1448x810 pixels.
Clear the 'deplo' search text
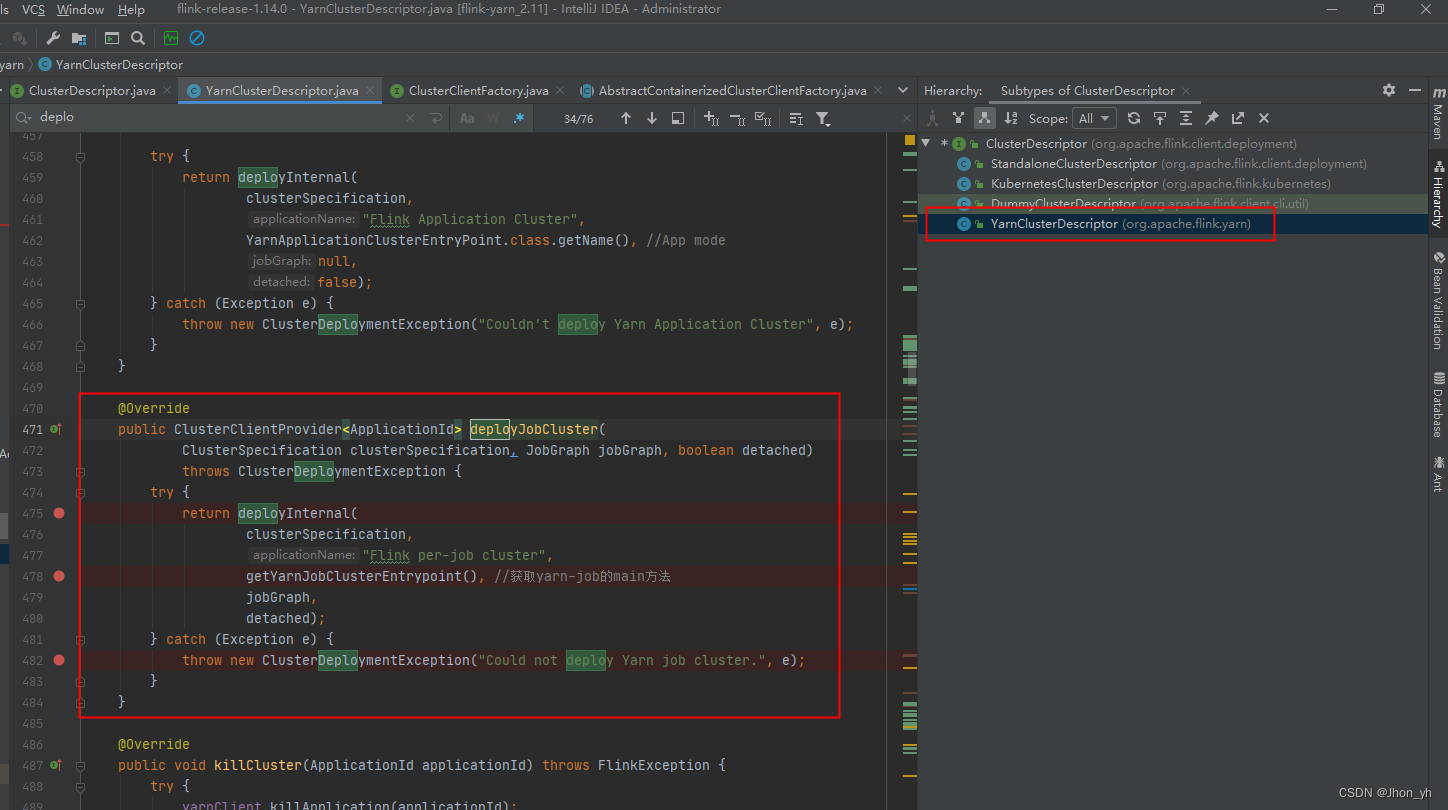tap(410, 118)
